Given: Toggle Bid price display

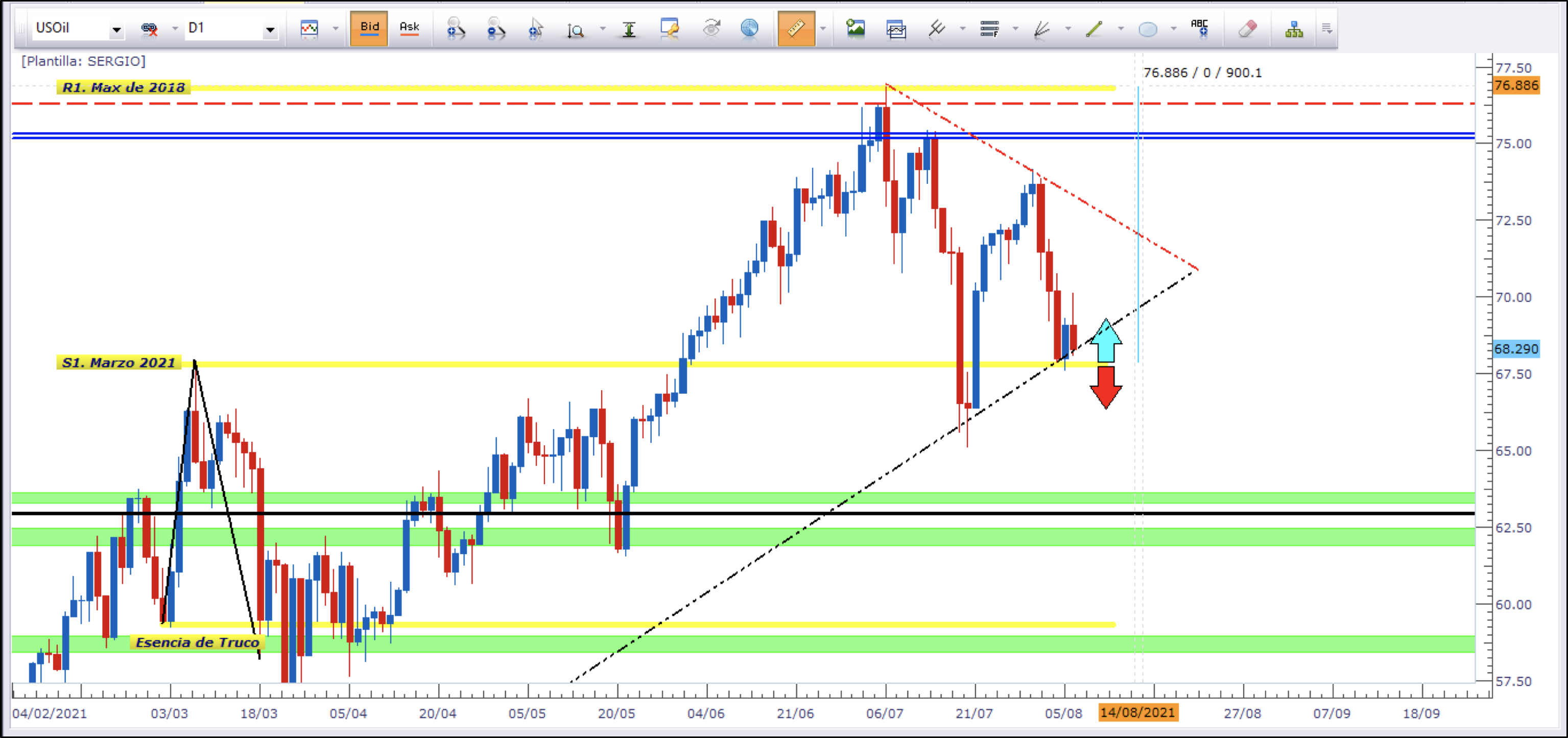Looking at the screenshot, I should [369, 28].
